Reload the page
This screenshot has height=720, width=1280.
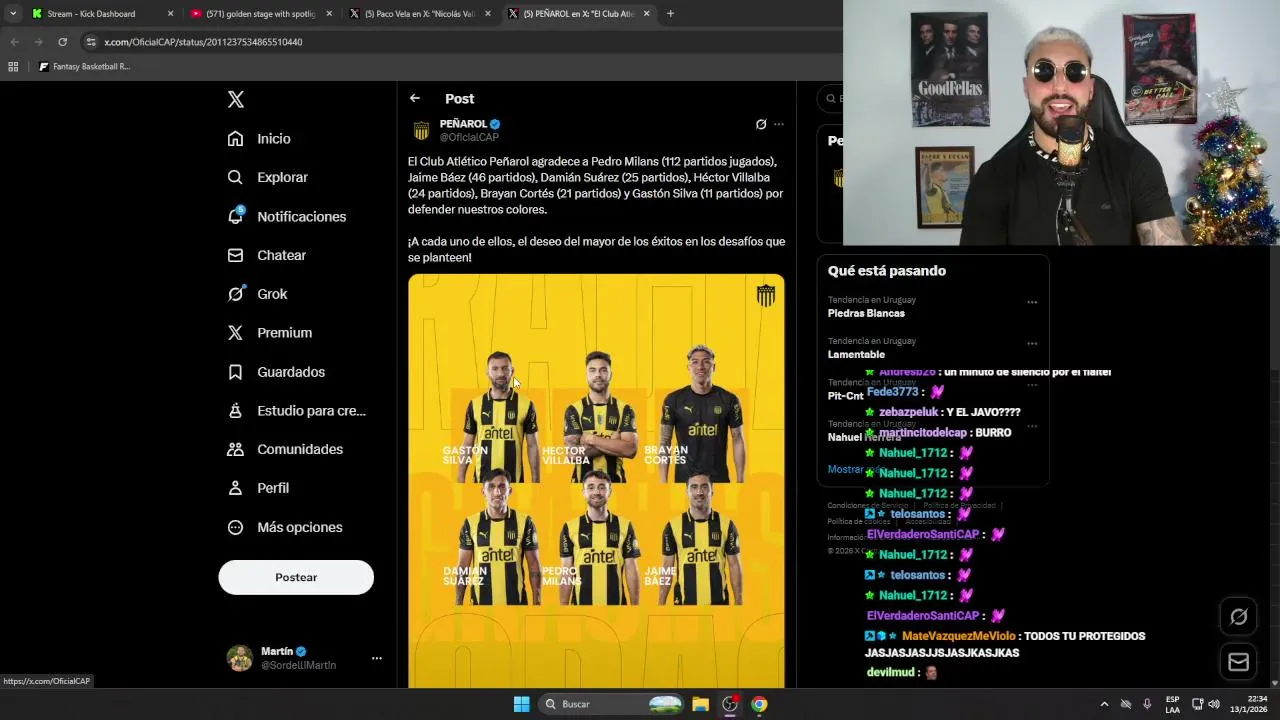(x=62, y=42)
